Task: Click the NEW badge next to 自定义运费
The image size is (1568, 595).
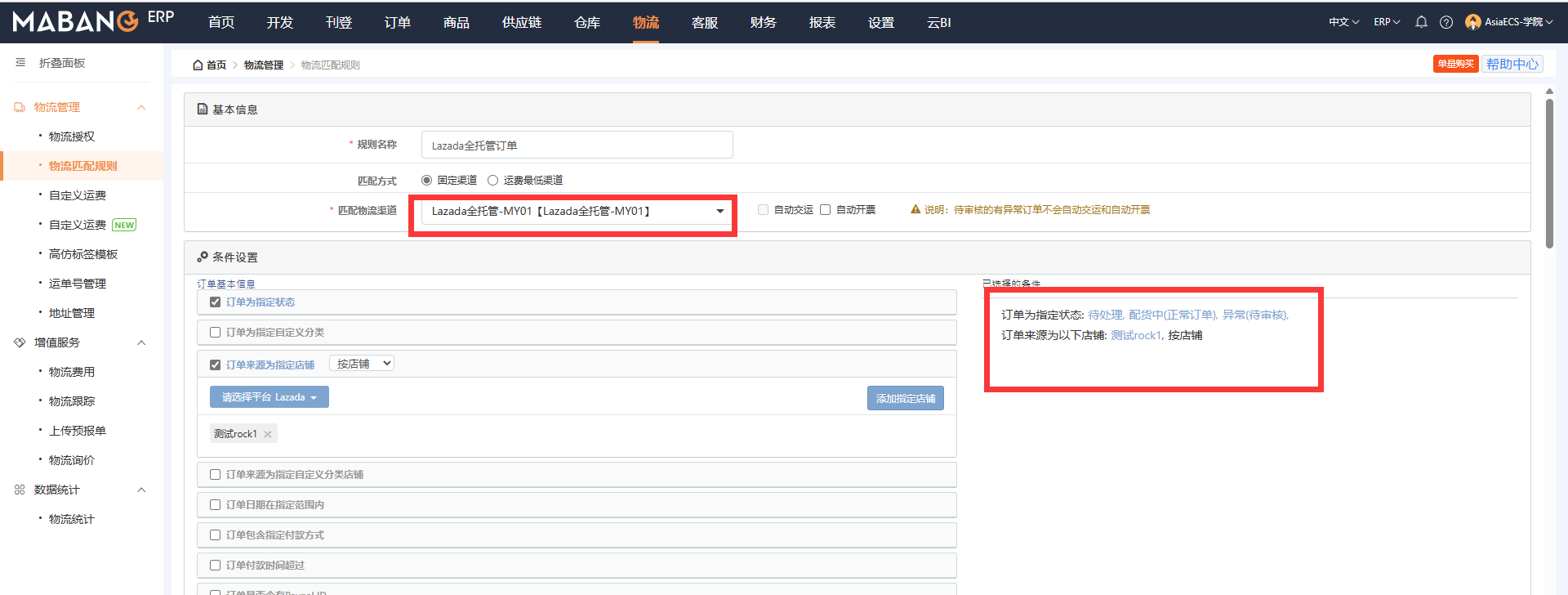Action: click(125, 225)
